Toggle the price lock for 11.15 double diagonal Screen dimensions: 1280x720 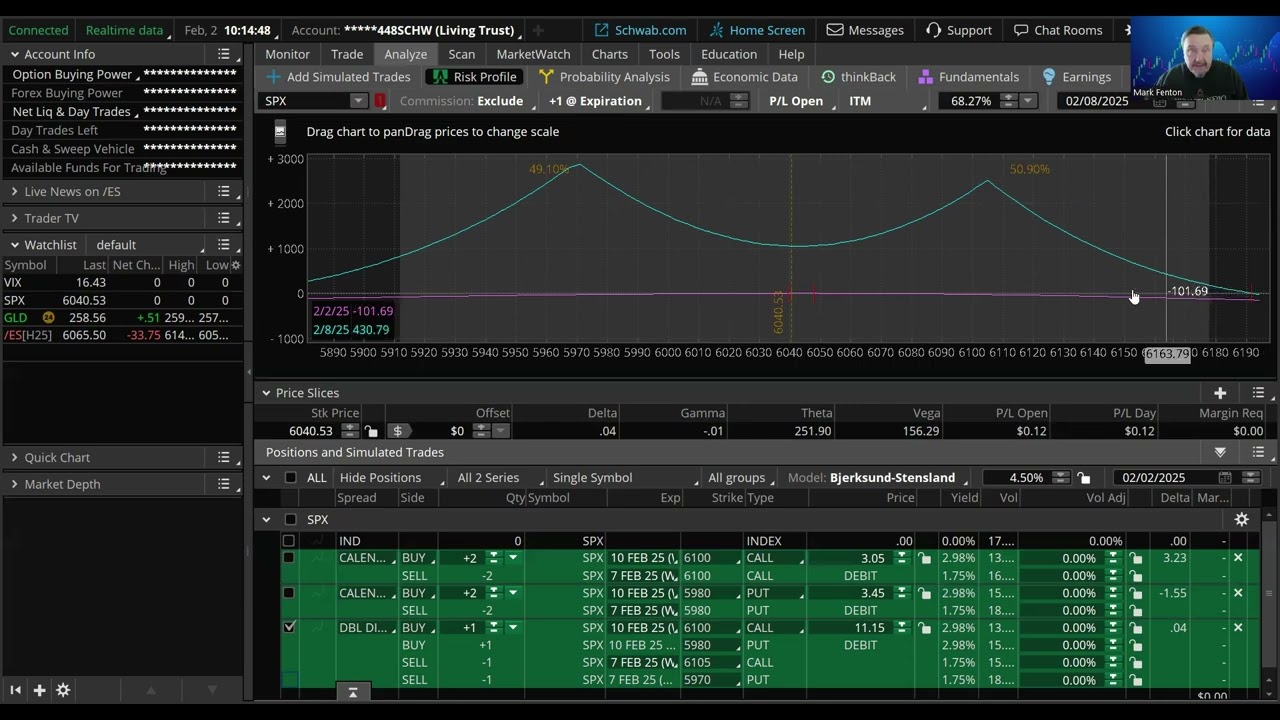(925, 628)
